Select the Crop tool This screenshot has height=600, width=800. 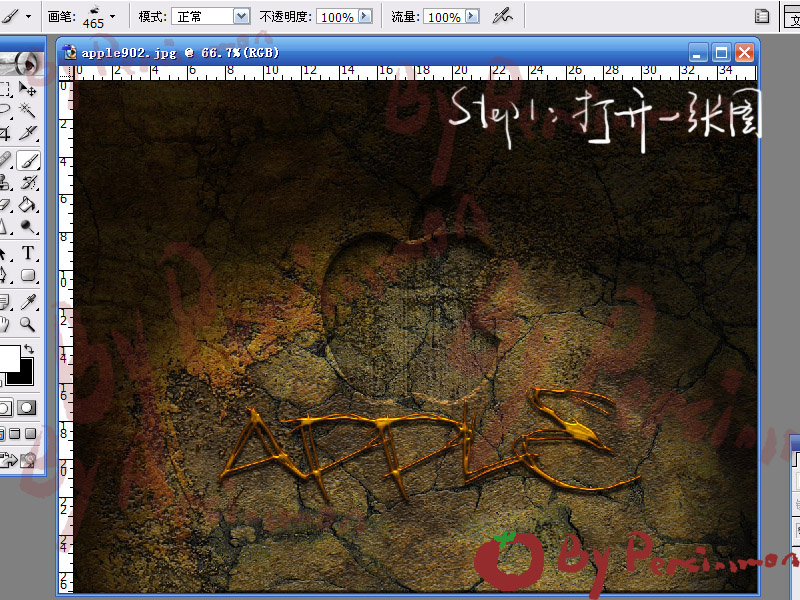[x=5, y=133]
